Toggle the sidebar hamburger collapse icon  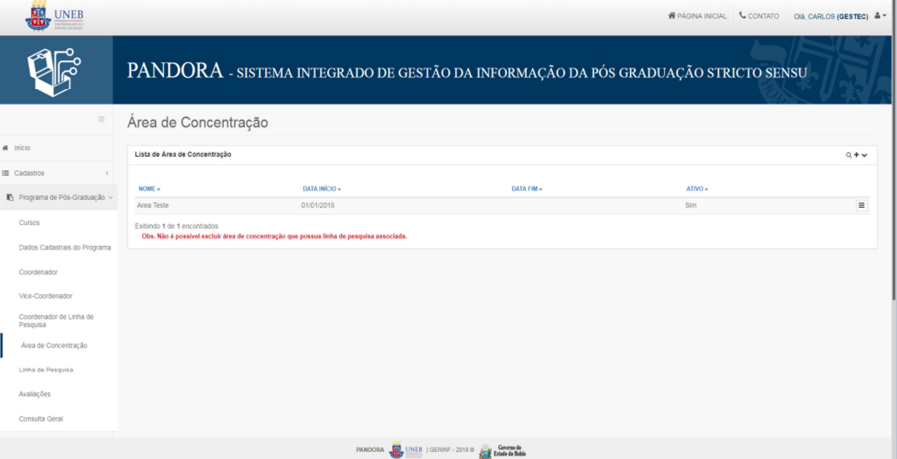[101, 119]
